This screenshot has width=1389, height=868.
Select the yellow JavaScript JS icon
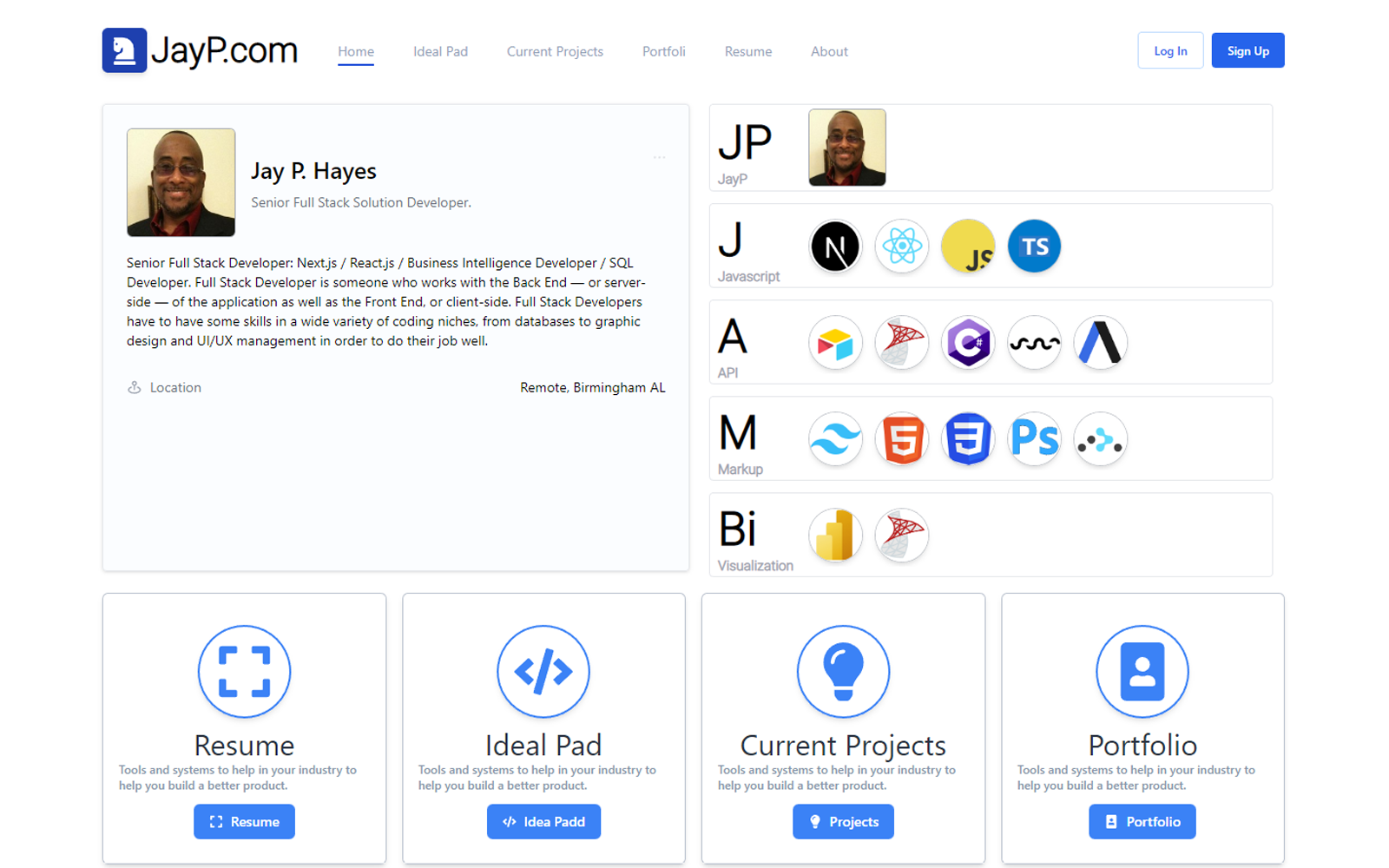click(968, 247)
